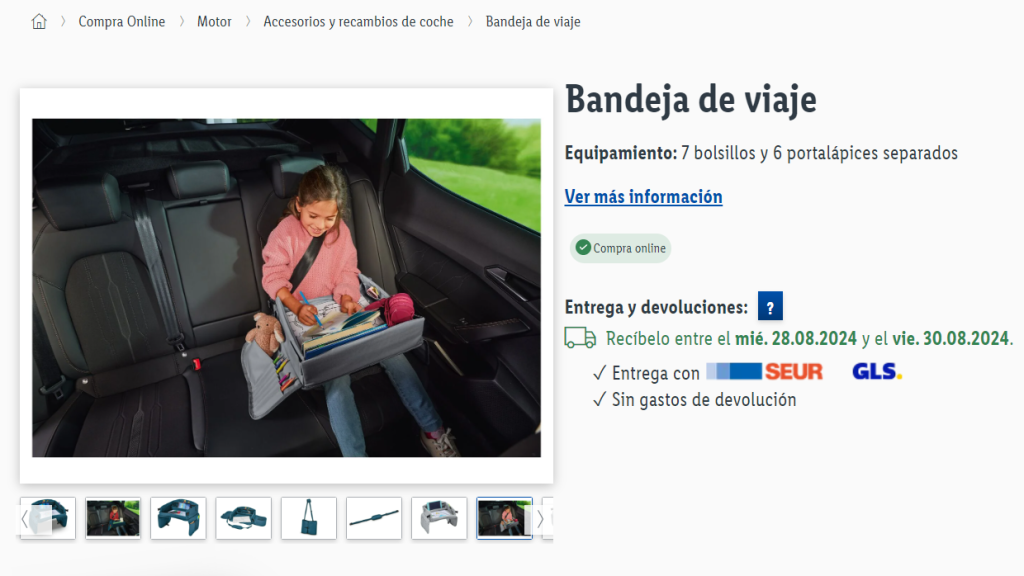This screenshot has height=576, width=1024.
Task: Select strap-only thumbnail
Action: coord(374,518)
